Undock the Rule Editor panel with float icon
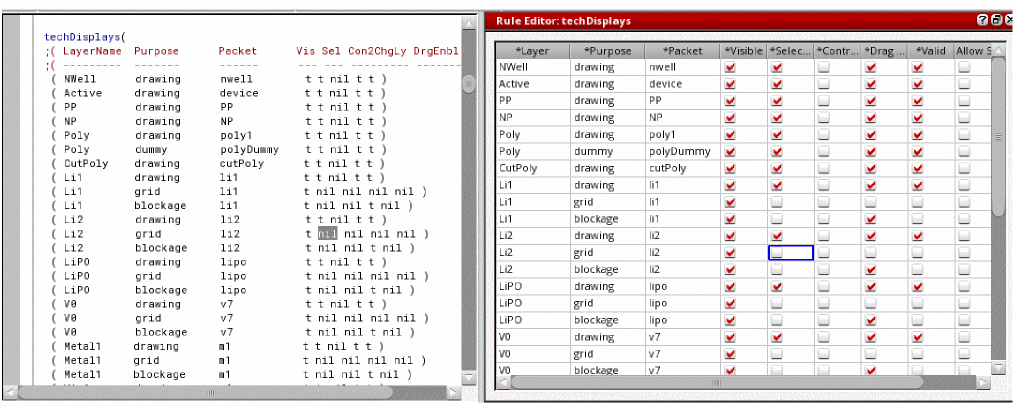This screenshot has width=1013, height=409. coord(994,21)
